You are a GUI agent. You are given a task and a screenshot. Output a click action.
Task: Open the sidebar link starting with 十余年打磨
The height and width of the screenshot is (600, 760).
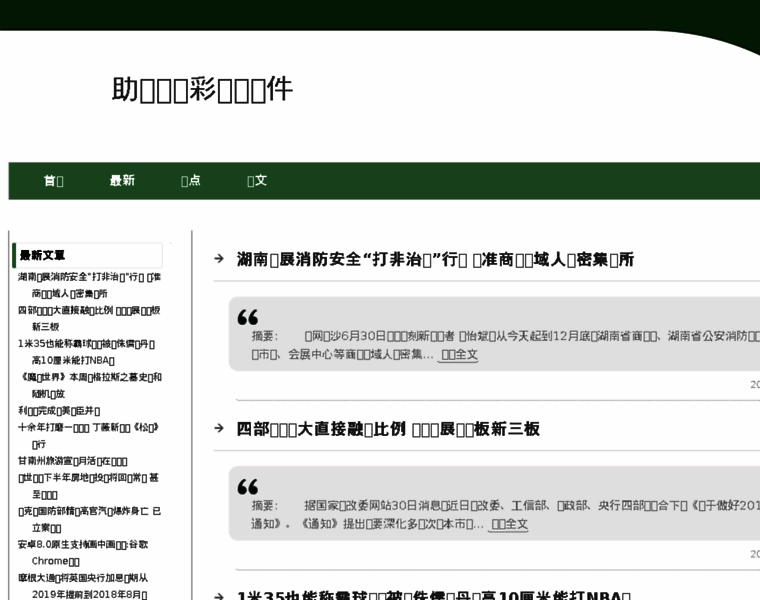click(88, 436)
